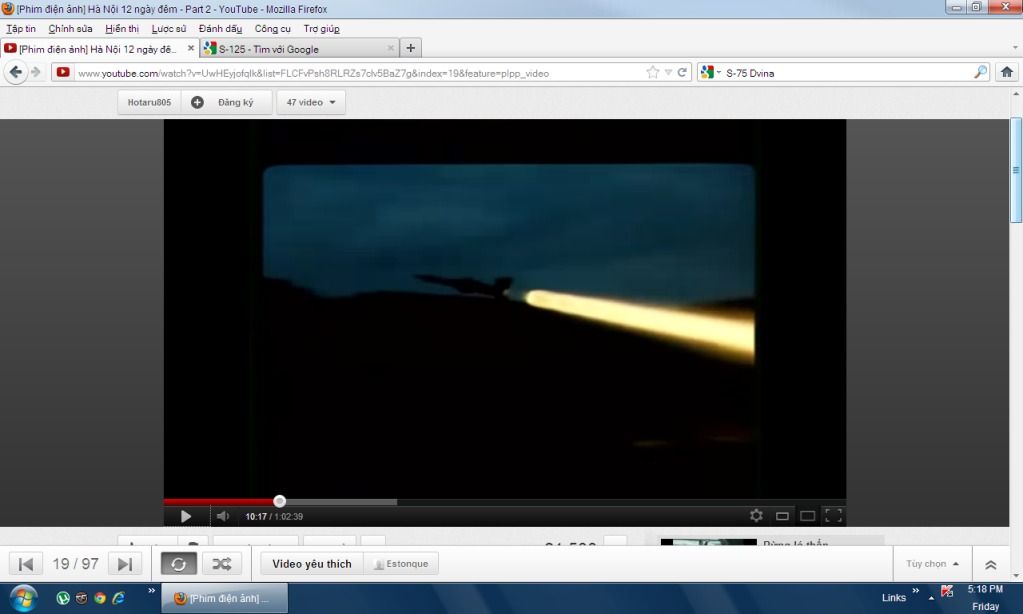
Task: Go to the Firefox home page
Action: pos(1007,72)
